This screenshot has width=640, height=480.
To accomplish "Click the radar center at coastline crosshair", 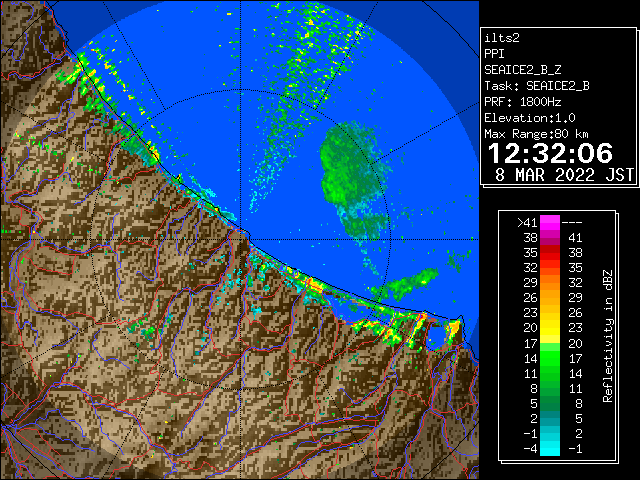I will click(241, 240).
